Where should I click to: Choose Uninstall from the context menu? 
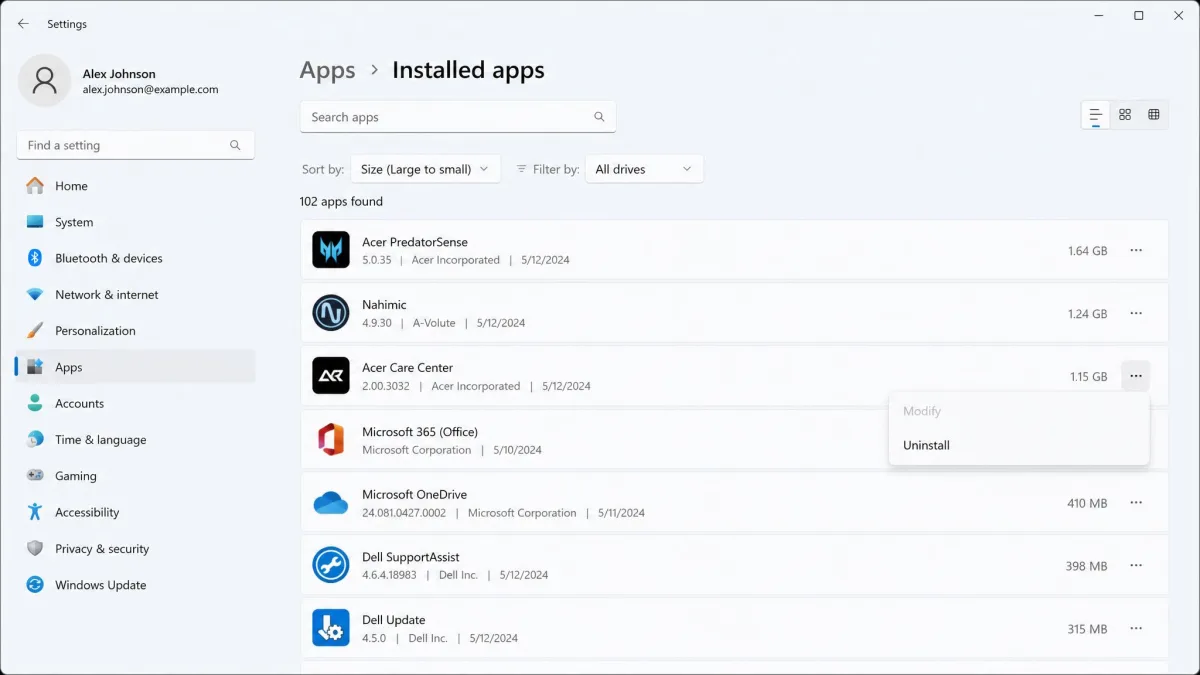pos(1019,445)
